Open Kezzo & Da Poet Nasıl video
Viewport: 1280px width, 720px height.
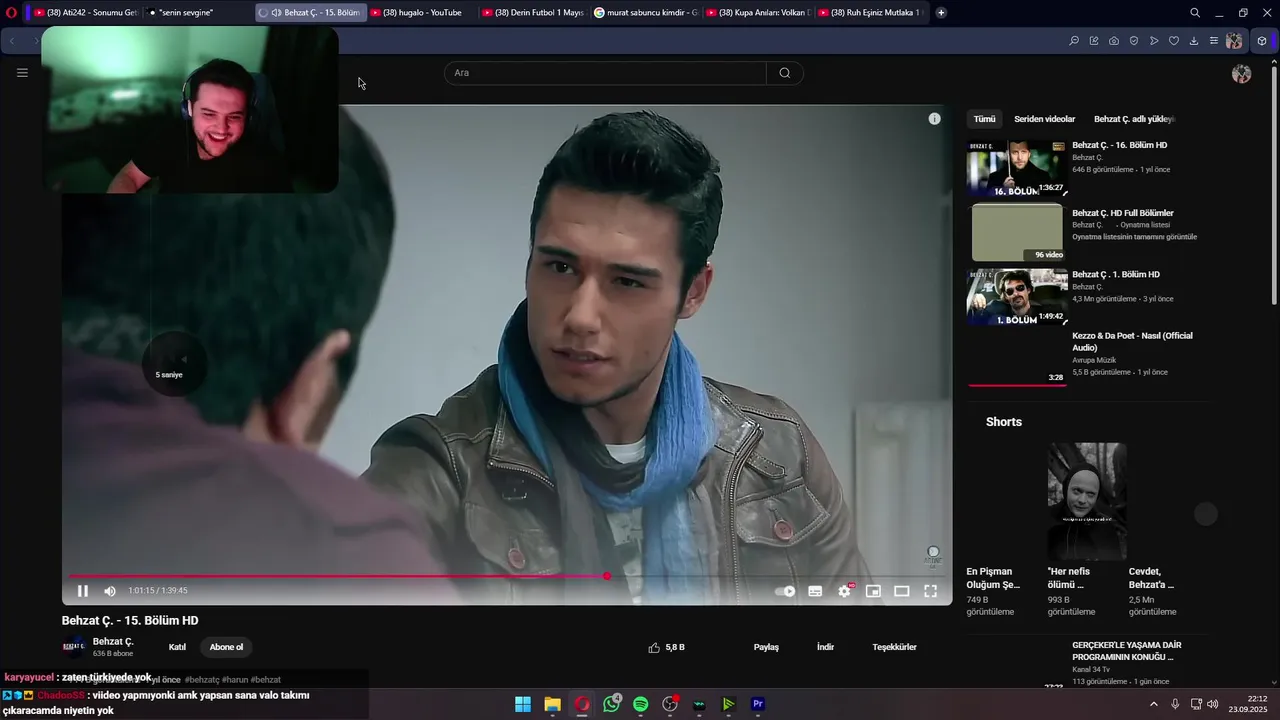coord(1132,342)
